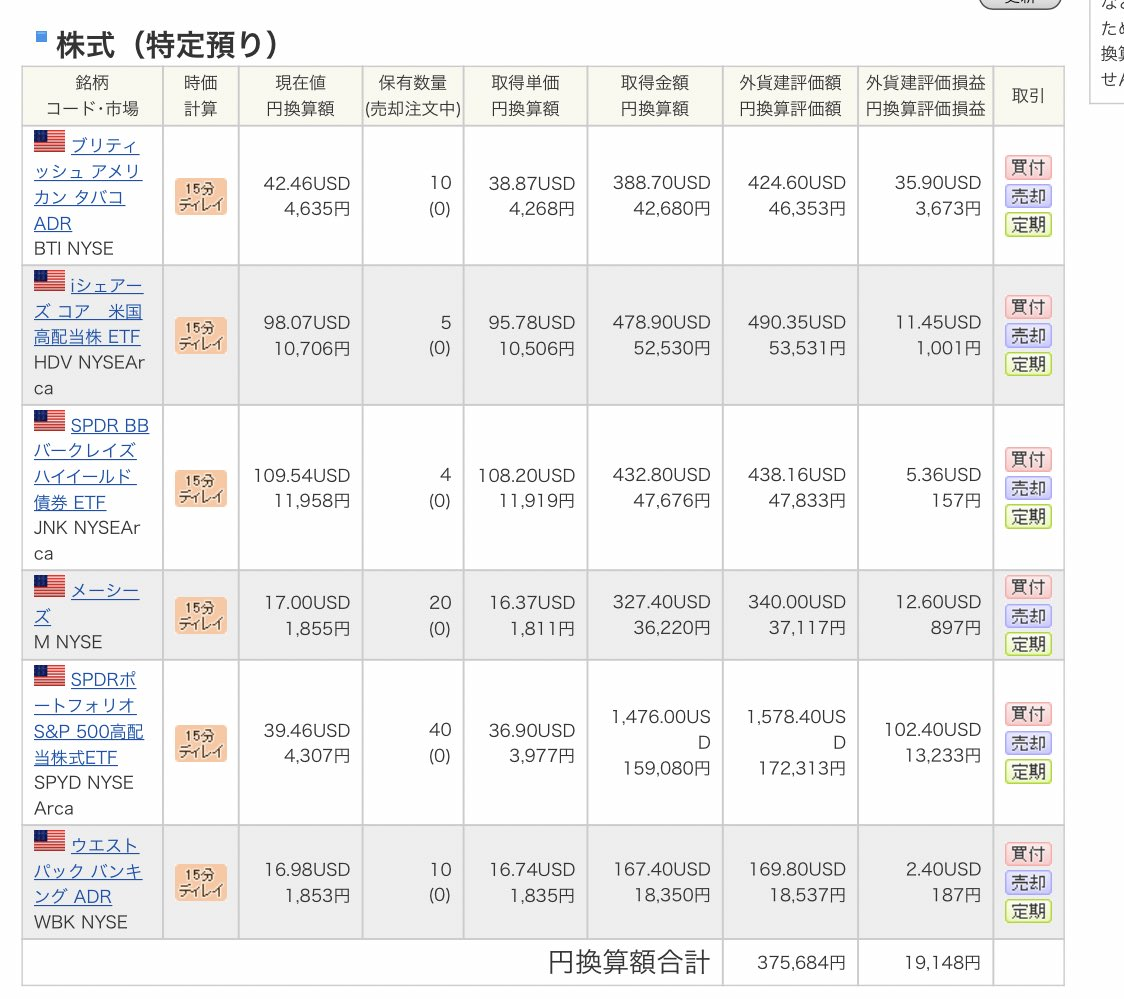Click the WBK NYSE ticker text

coord(80,922)
